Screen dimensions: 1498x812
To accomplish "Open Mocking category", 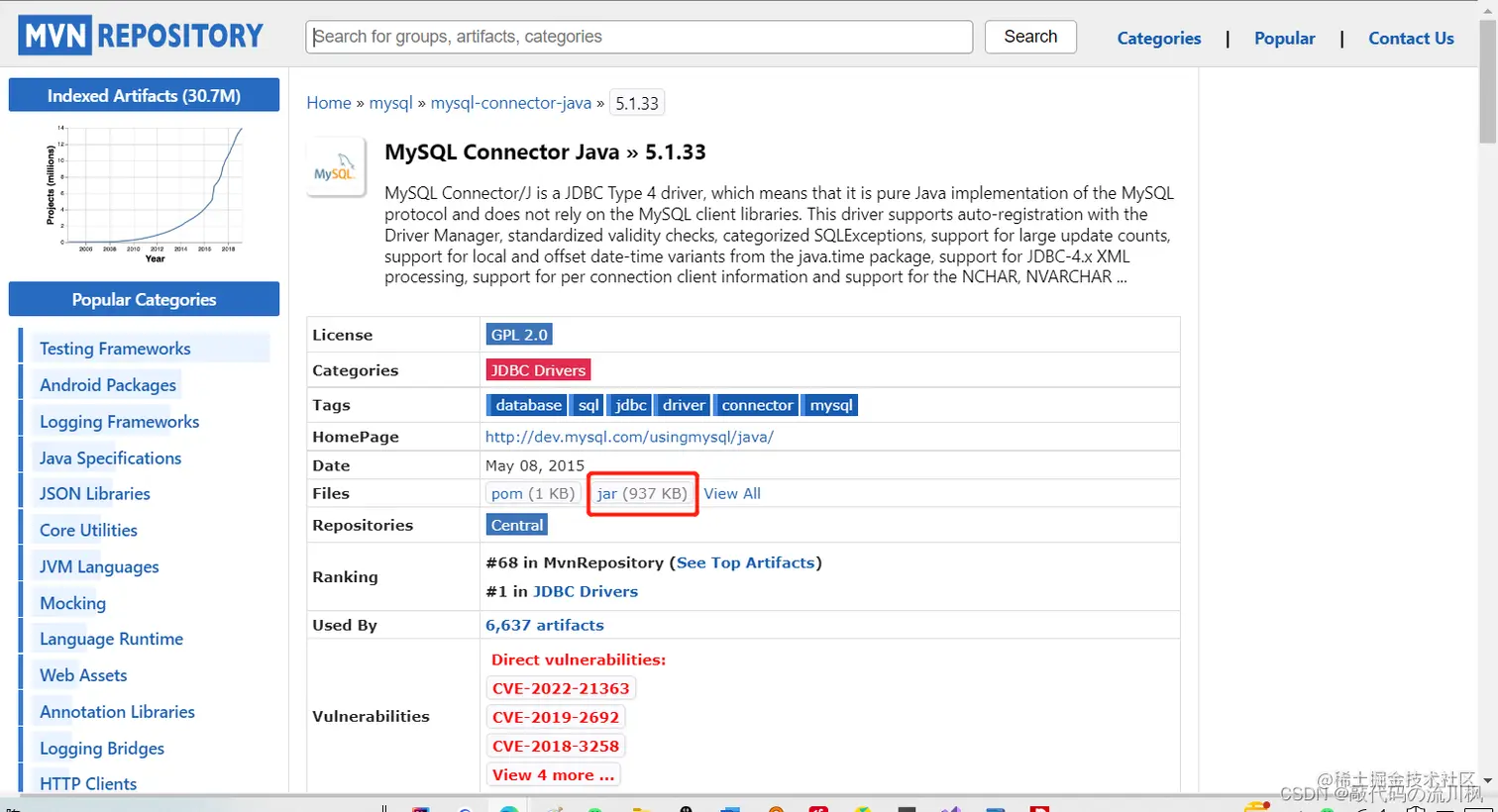I will (x=72, y=603).
